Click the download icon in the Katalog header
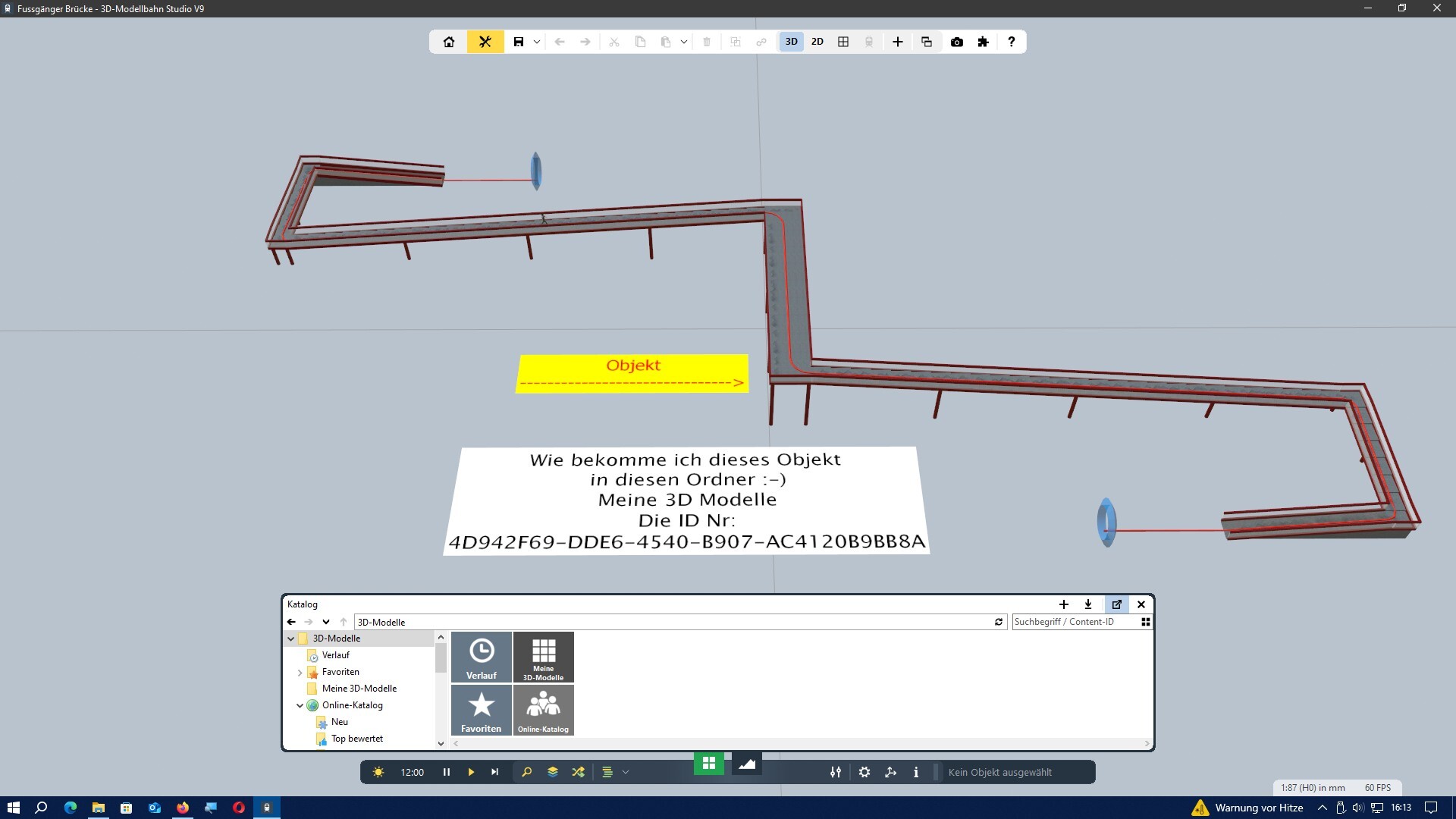 click(1088, 604)
